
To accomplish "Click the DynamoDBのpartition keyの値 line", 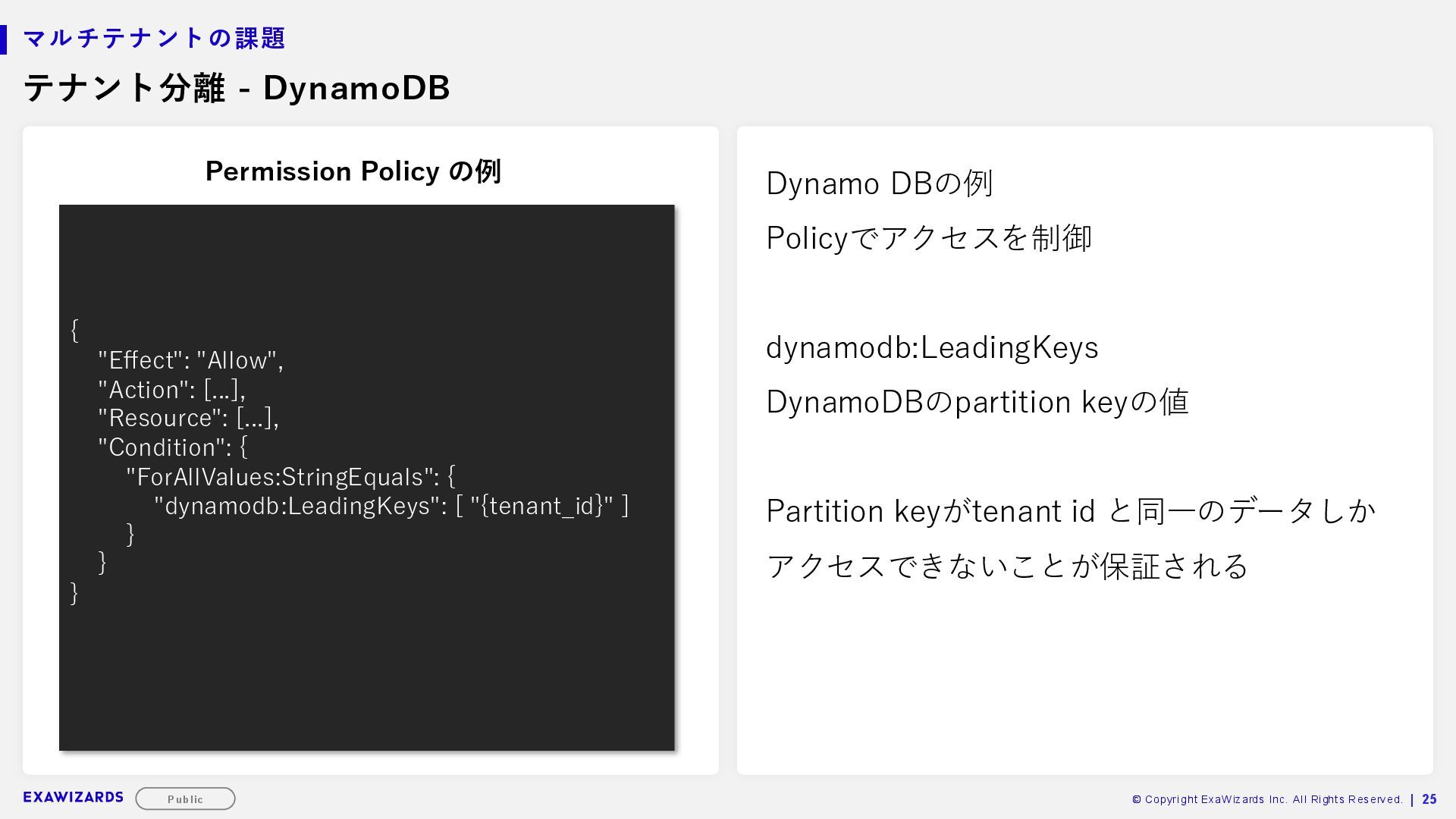I will pos(977,402).
